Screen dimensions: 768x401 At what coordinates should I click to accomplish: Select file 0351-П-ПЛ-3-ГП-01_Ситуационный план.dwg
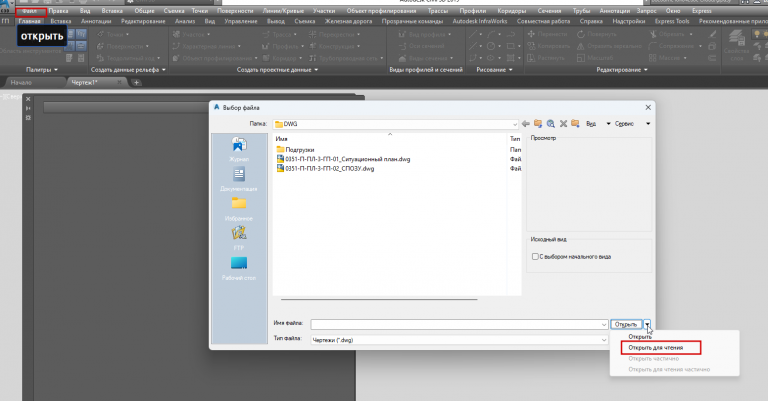click(x=343, y=159)
